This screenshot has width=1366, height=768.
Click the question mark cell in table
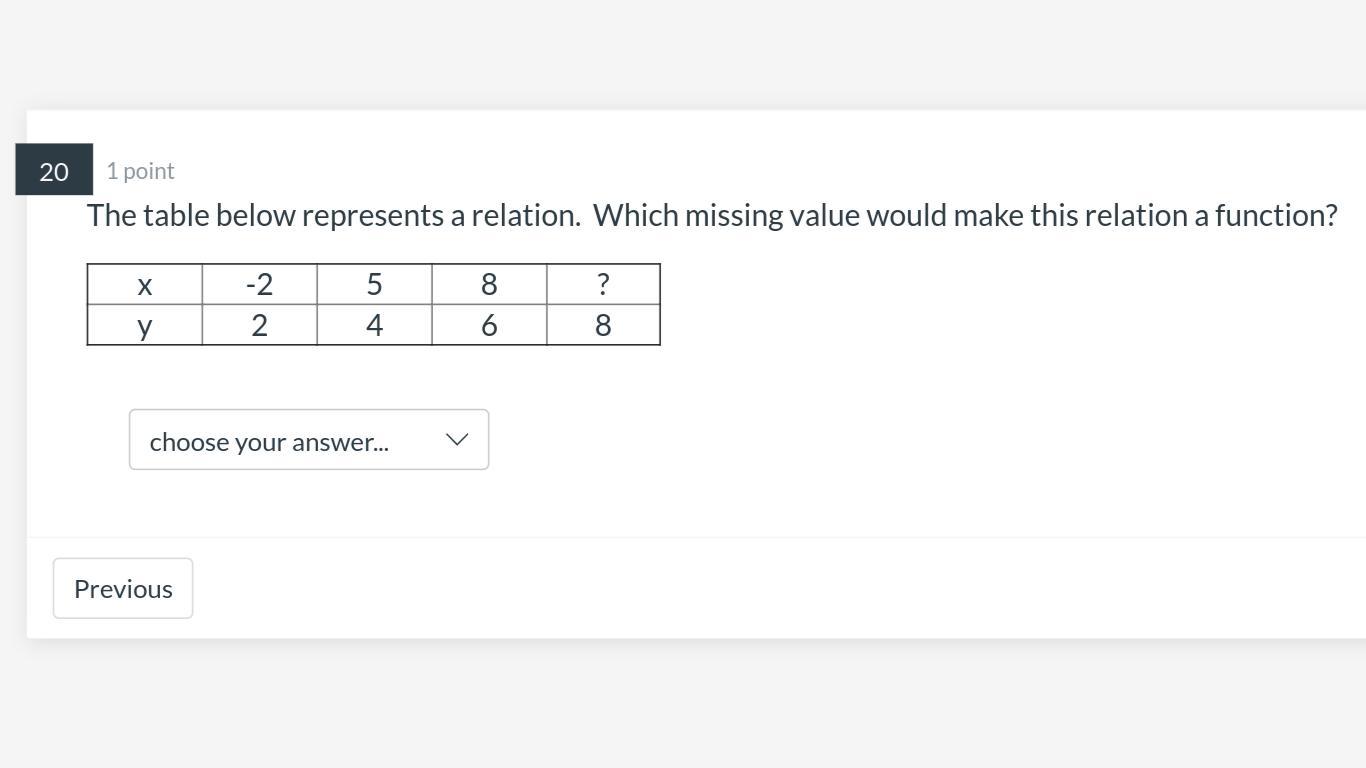[603, 285]
